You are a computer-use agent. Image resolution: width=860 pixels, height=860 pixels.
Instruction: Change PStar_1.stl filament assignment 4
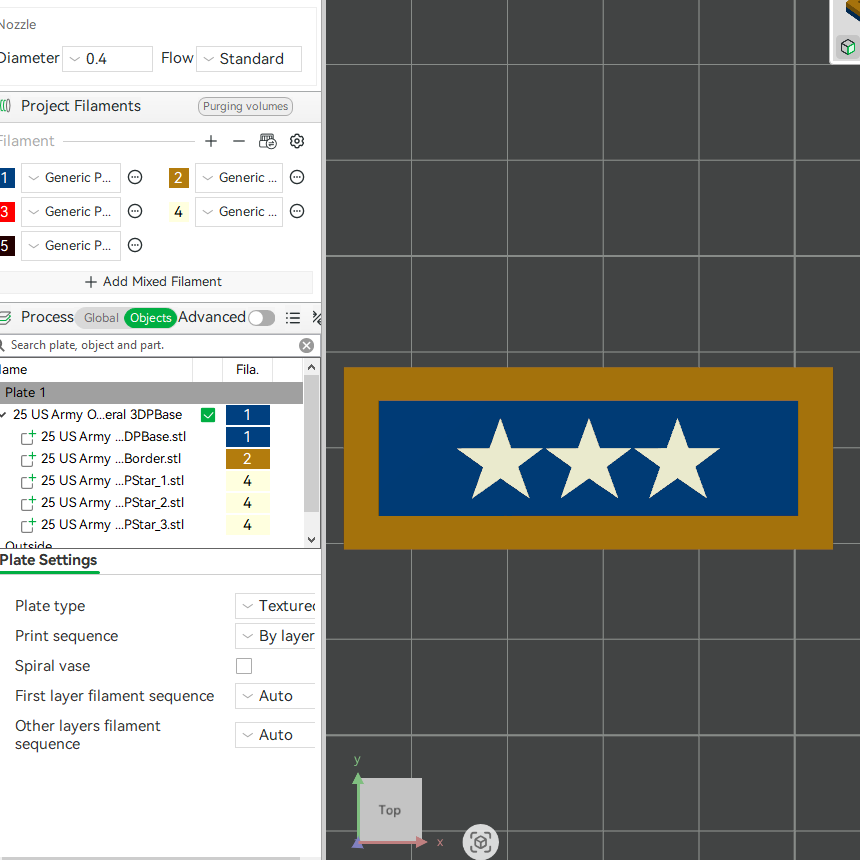(247, 481)
